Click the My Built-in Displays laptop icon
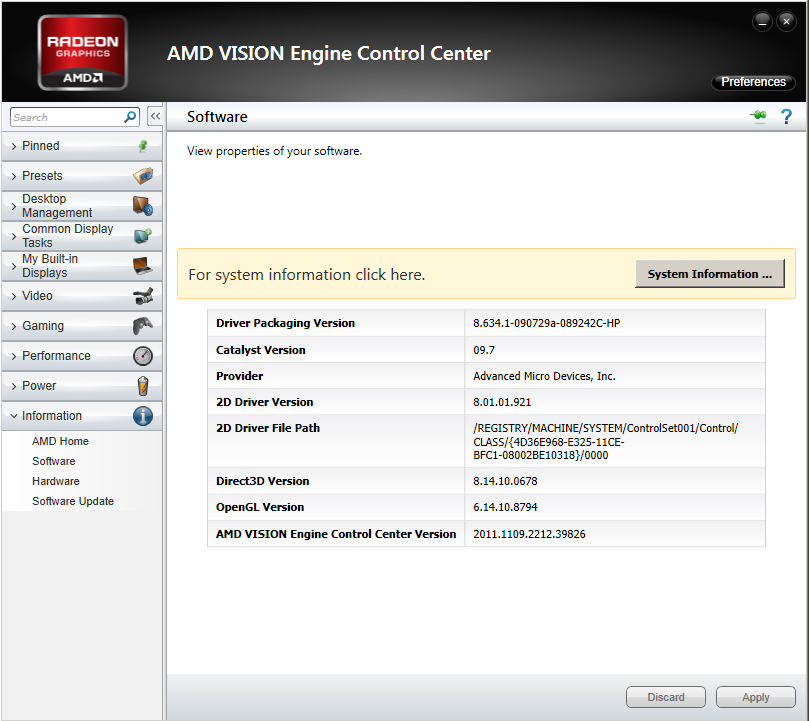Image resolution: width=809 pixels, height=721 pixels. pos(143,265)
